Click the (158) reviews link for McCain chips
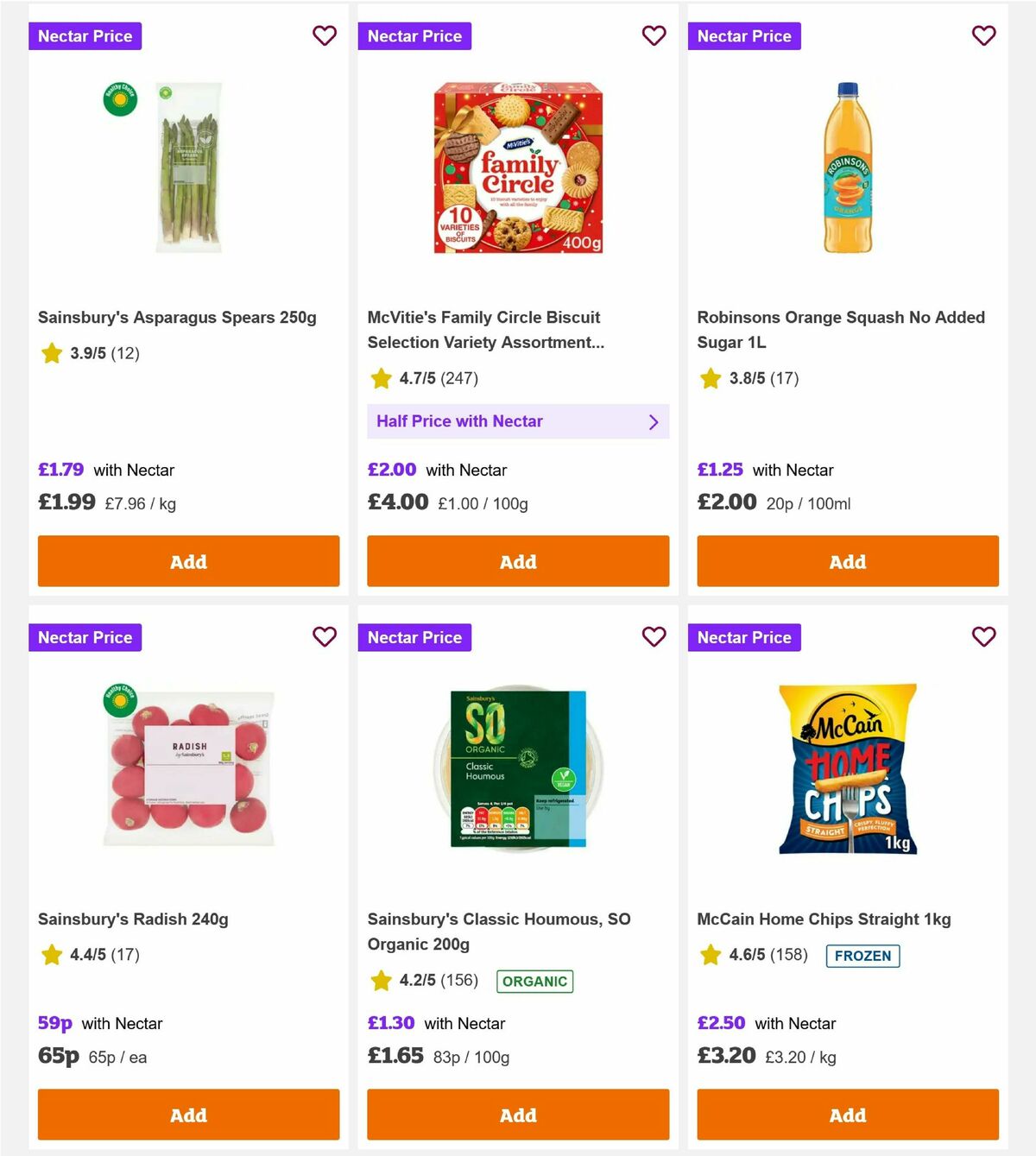The image size is (1036, 1156). [x=790, y=955]
